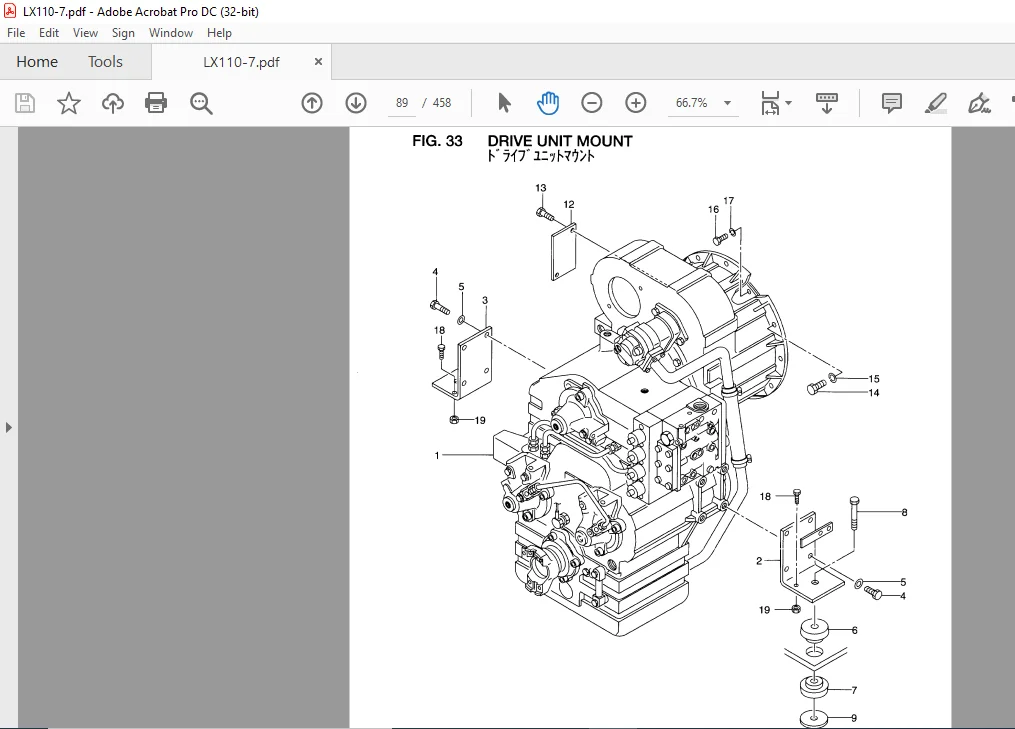Upload file to Document Cloud
Screen dimensions: 1015x729
click(x=113, y=103)
